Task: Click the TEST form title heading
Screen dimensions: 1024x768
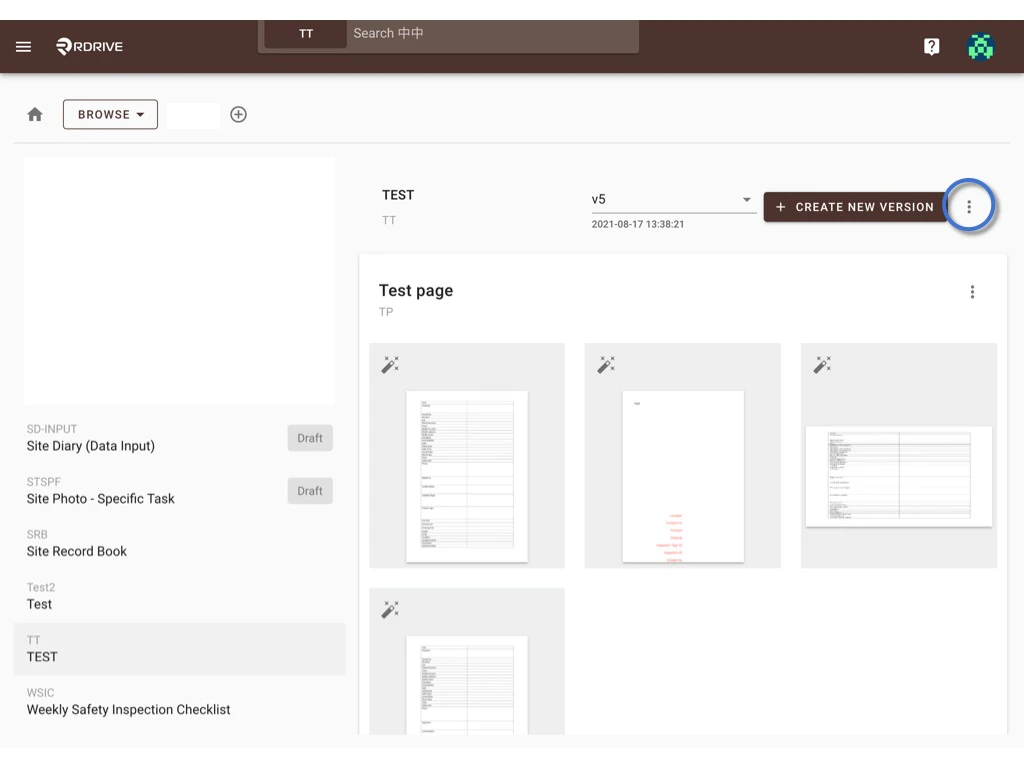Action: click(x=398, y=195)
